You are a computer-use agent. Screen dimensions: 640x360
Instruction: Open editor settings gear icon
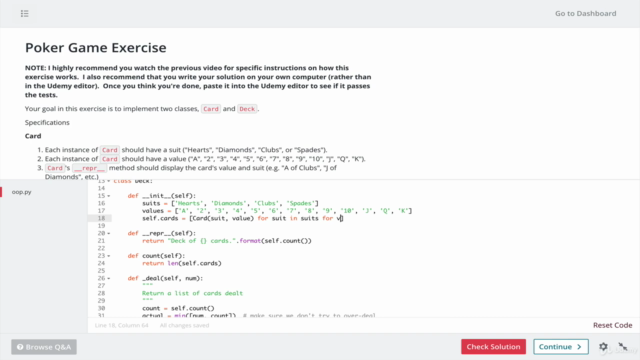(x=603, y=347)
